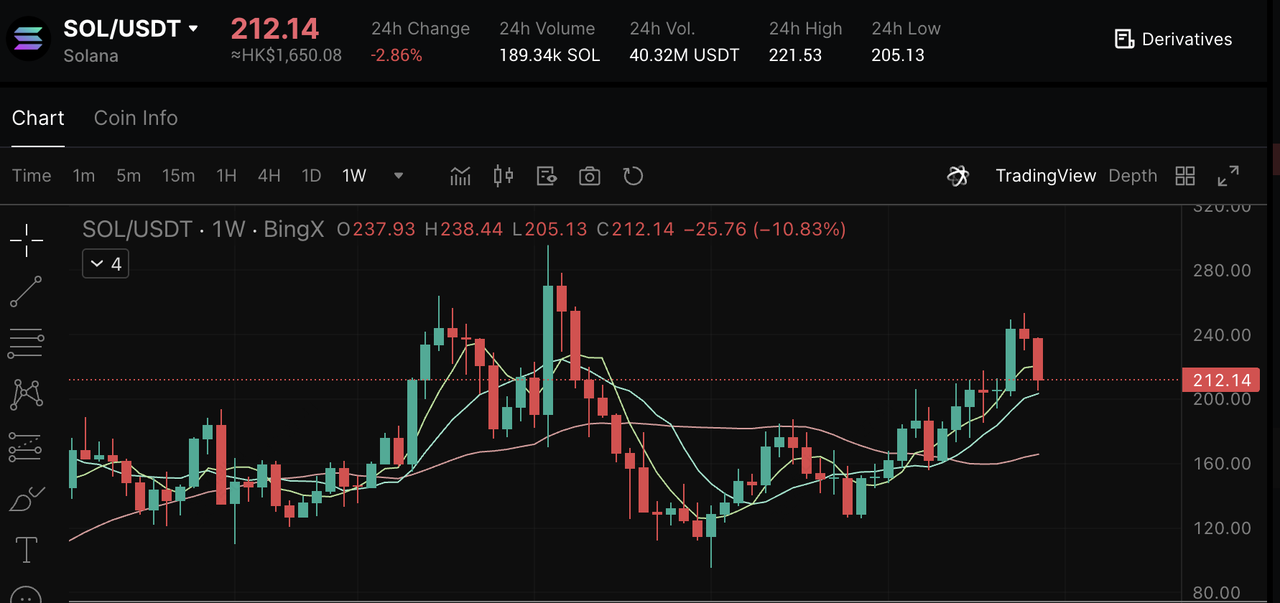Open the multi-chart grid layout icon
Screen dimensions: 1280x603
[x=1185, y=176]
